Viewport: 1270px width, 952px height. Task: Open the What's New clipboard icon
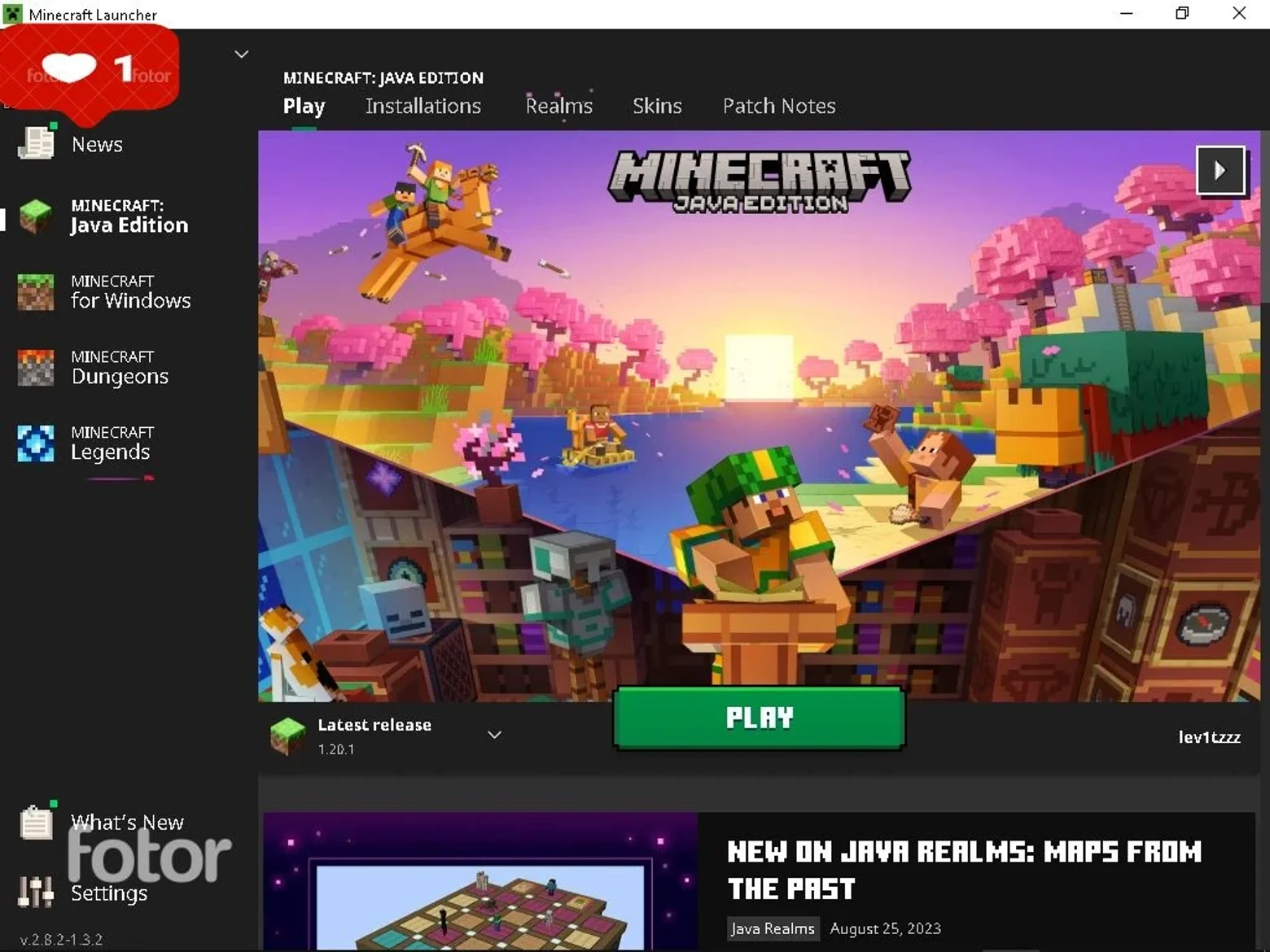click(37, 822)
